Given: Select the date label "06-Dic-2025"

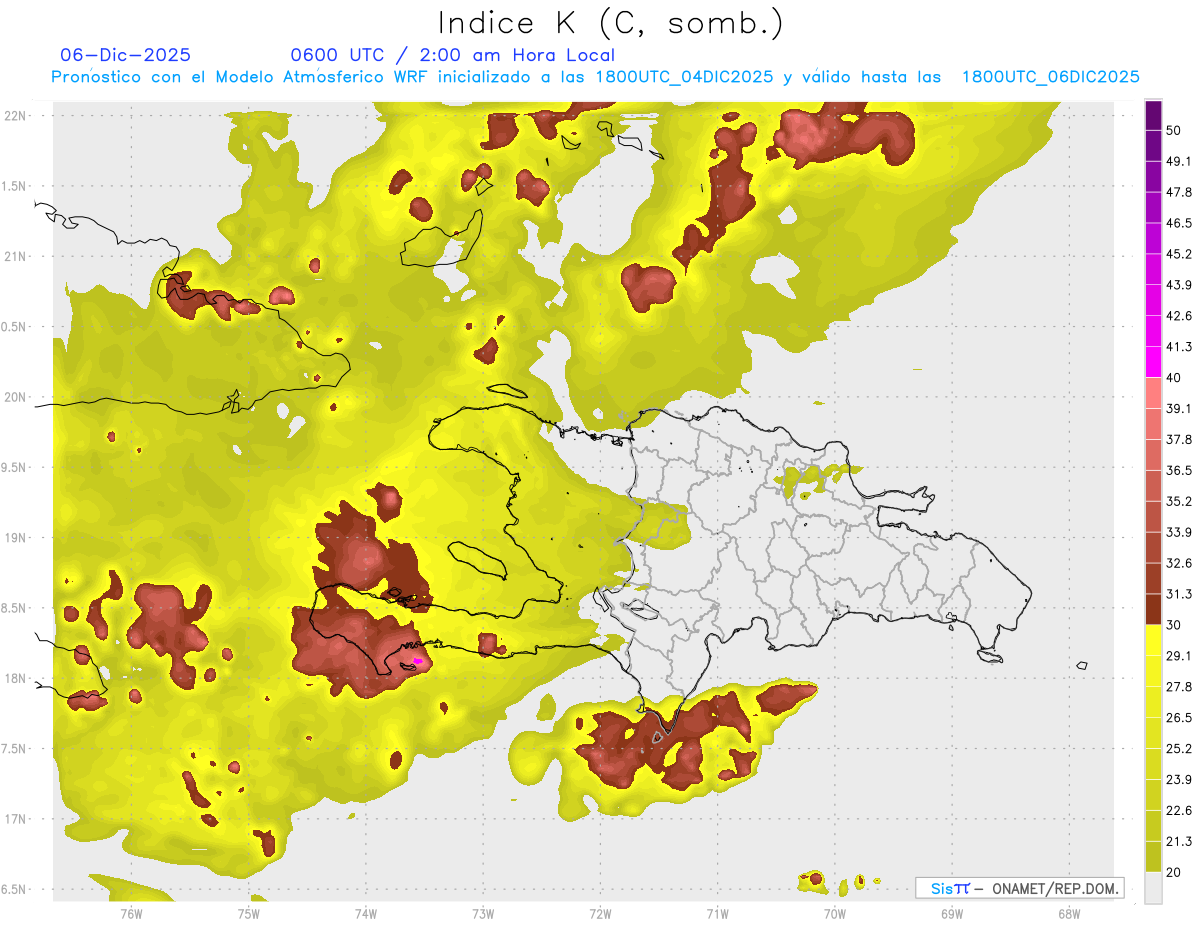Looking at the screenshot, I should click(x=125, y=55).
